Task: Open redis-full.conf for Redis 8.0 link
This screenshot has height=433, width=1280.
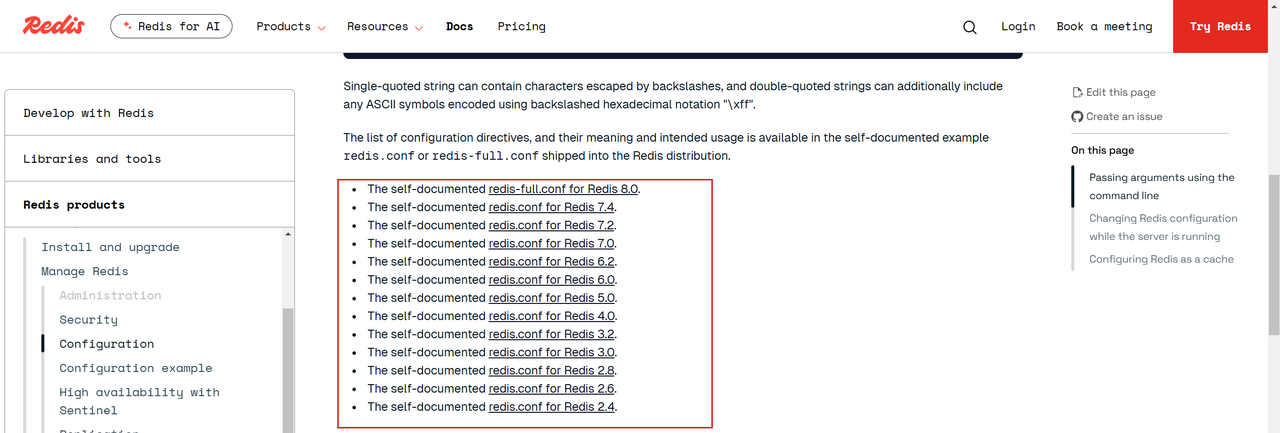Action: (x=562, y=189)
